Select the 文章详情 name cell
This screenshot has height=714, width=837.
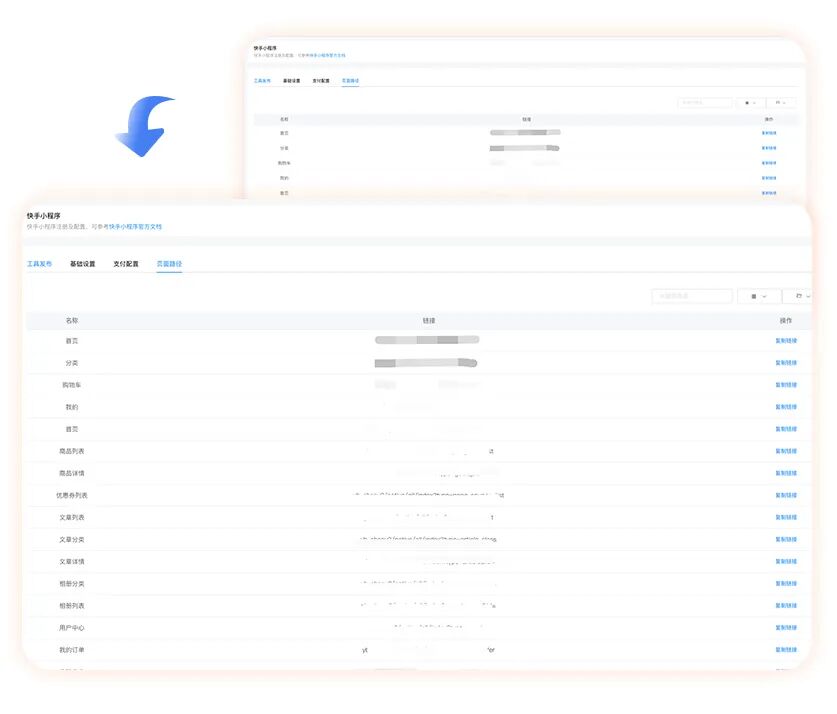point(72,561)
